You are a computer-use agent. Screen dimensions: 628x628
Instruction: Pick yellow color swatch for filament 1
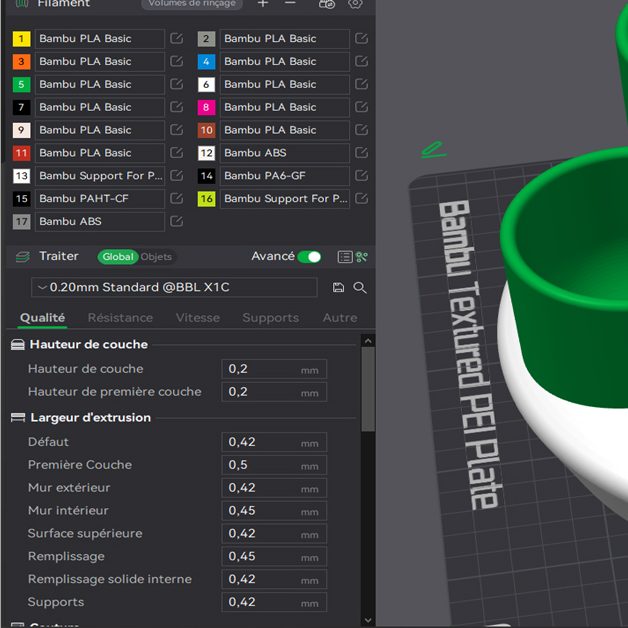pos(21,38)
